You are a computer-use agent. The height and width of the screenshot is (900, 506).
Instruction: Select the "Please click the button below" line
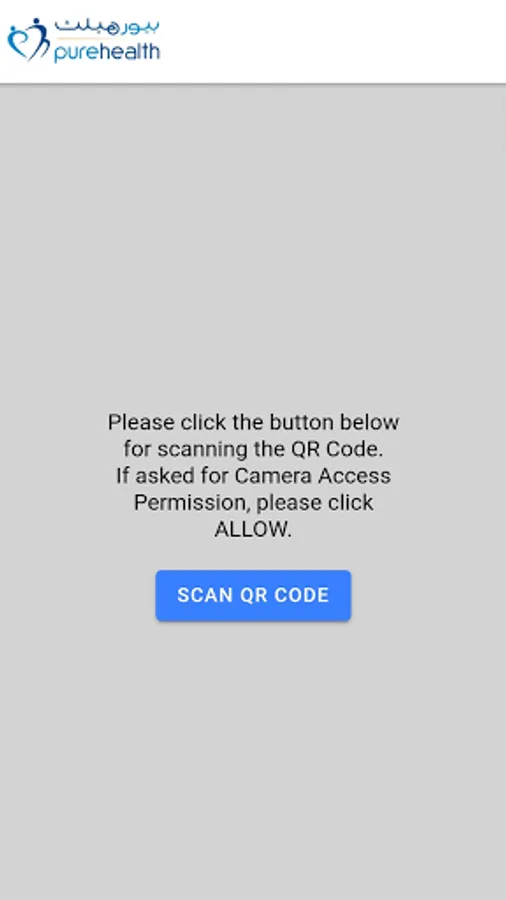coord(253,422)
